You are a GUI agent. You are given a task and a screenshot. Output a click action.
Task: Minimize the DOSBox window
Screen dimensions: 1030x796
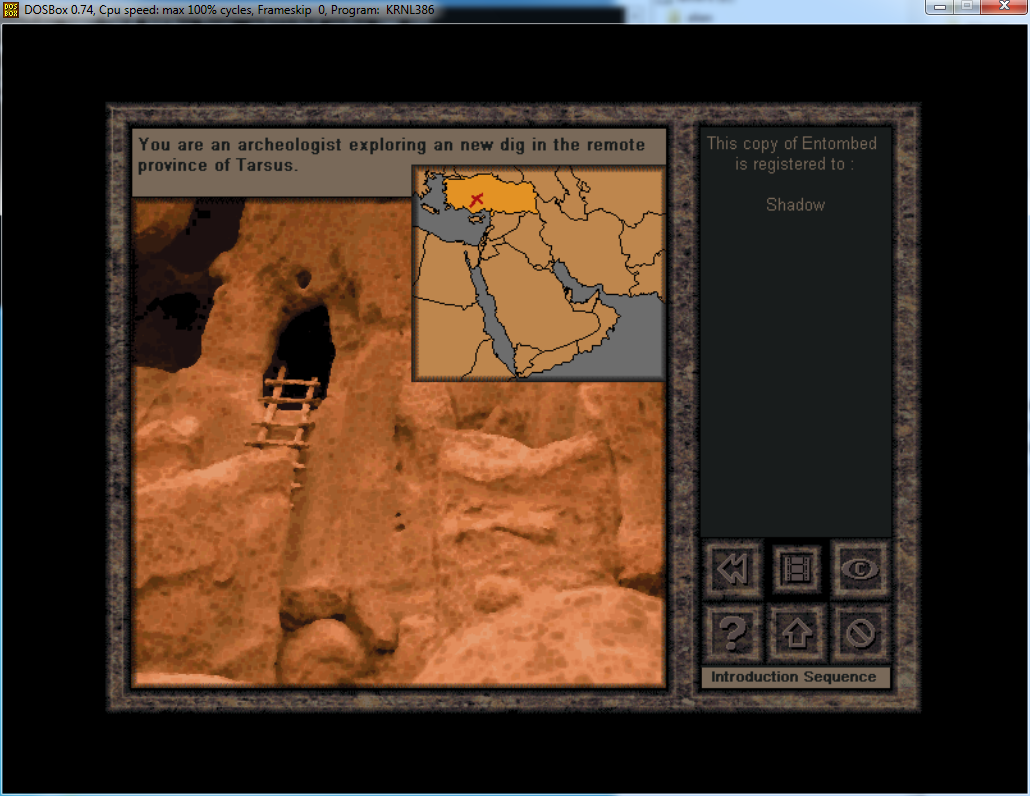pos(940,7)
